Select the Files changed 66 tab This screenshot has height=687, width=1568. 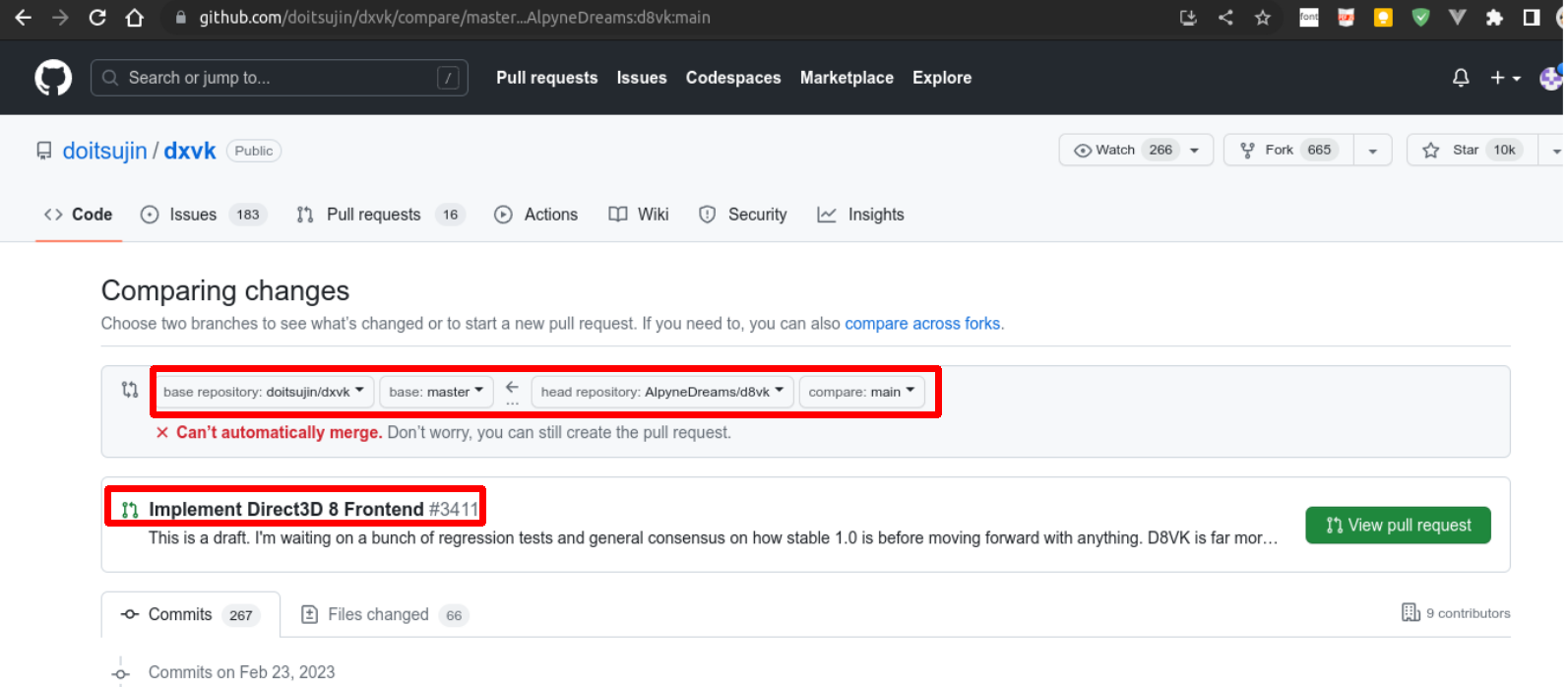pyautogui.click(x=385, y=614)
